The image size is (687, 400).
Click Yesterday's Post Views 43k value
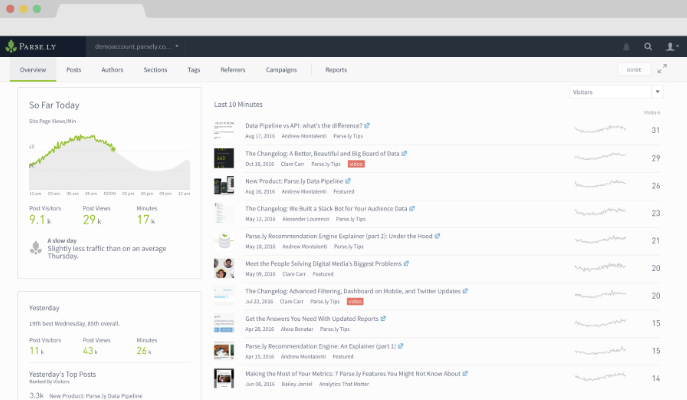(90, 351)
